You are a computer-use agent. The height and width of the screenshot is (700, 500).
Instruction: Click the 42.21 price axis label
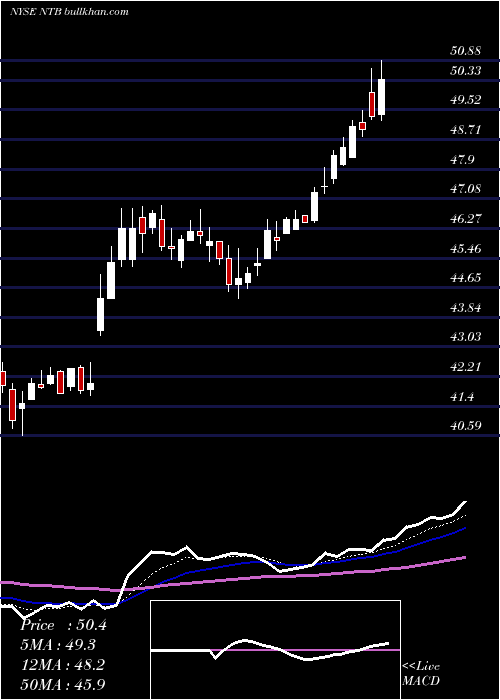[x=466, y=367]
